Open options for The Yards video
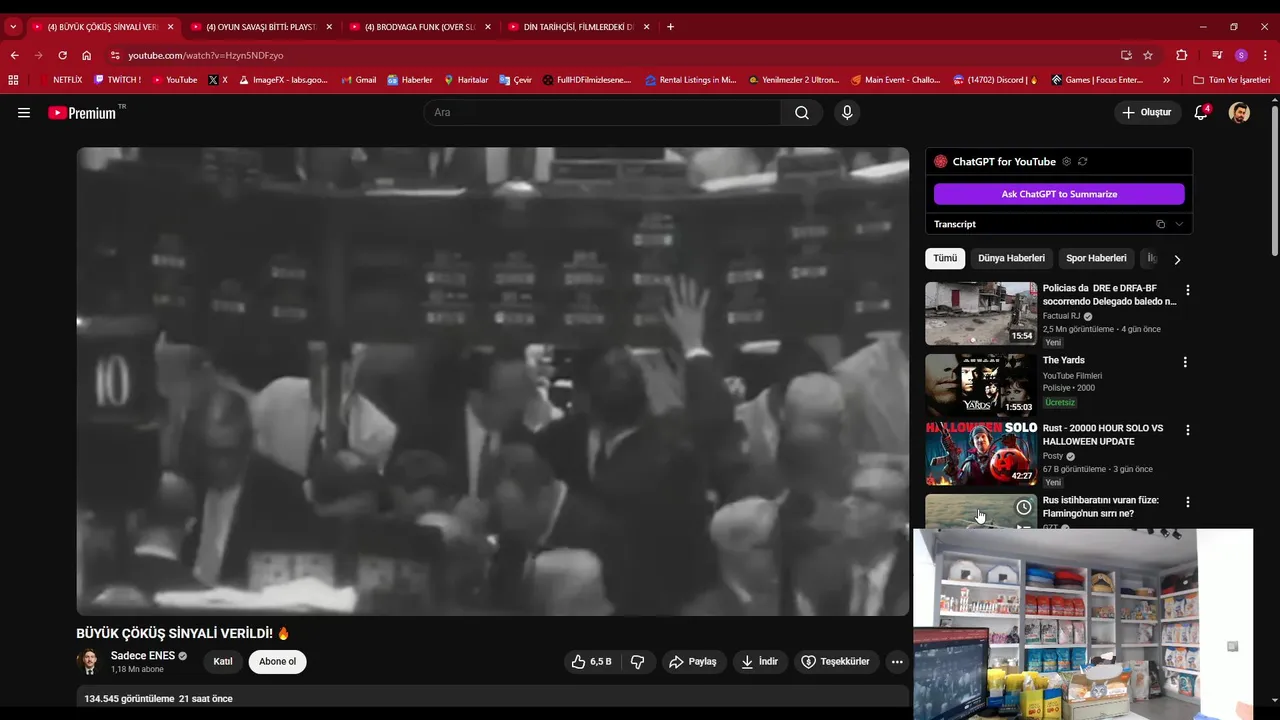 coord(1185,362)
